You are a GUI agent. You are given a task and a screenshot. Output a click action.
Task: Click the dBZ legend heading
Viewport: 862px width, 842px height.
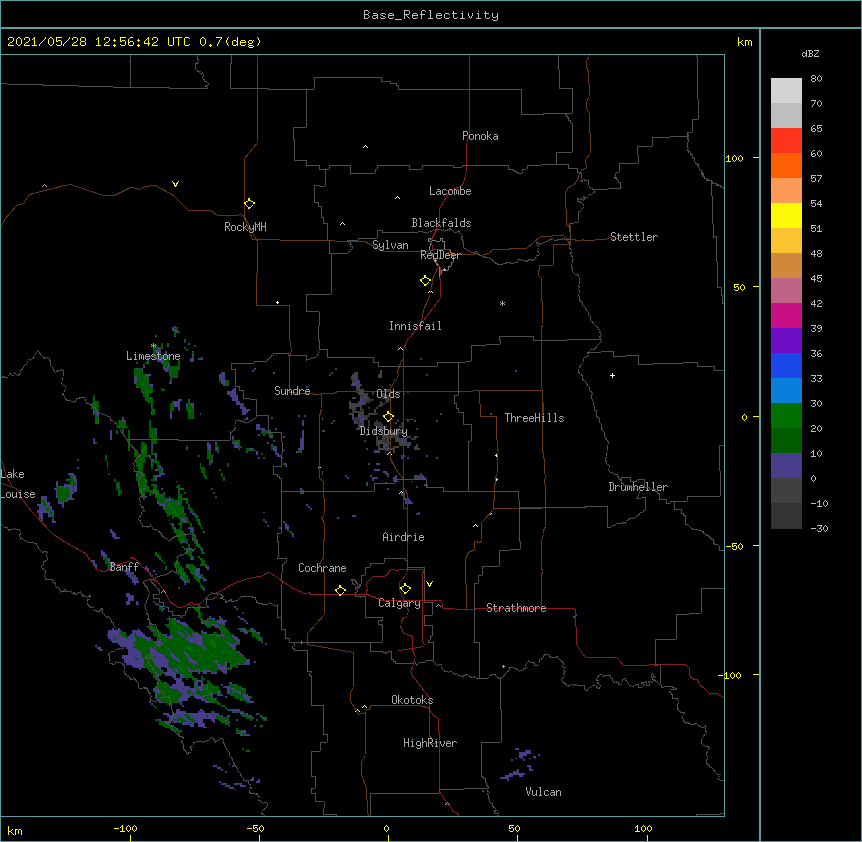[810, 53]
